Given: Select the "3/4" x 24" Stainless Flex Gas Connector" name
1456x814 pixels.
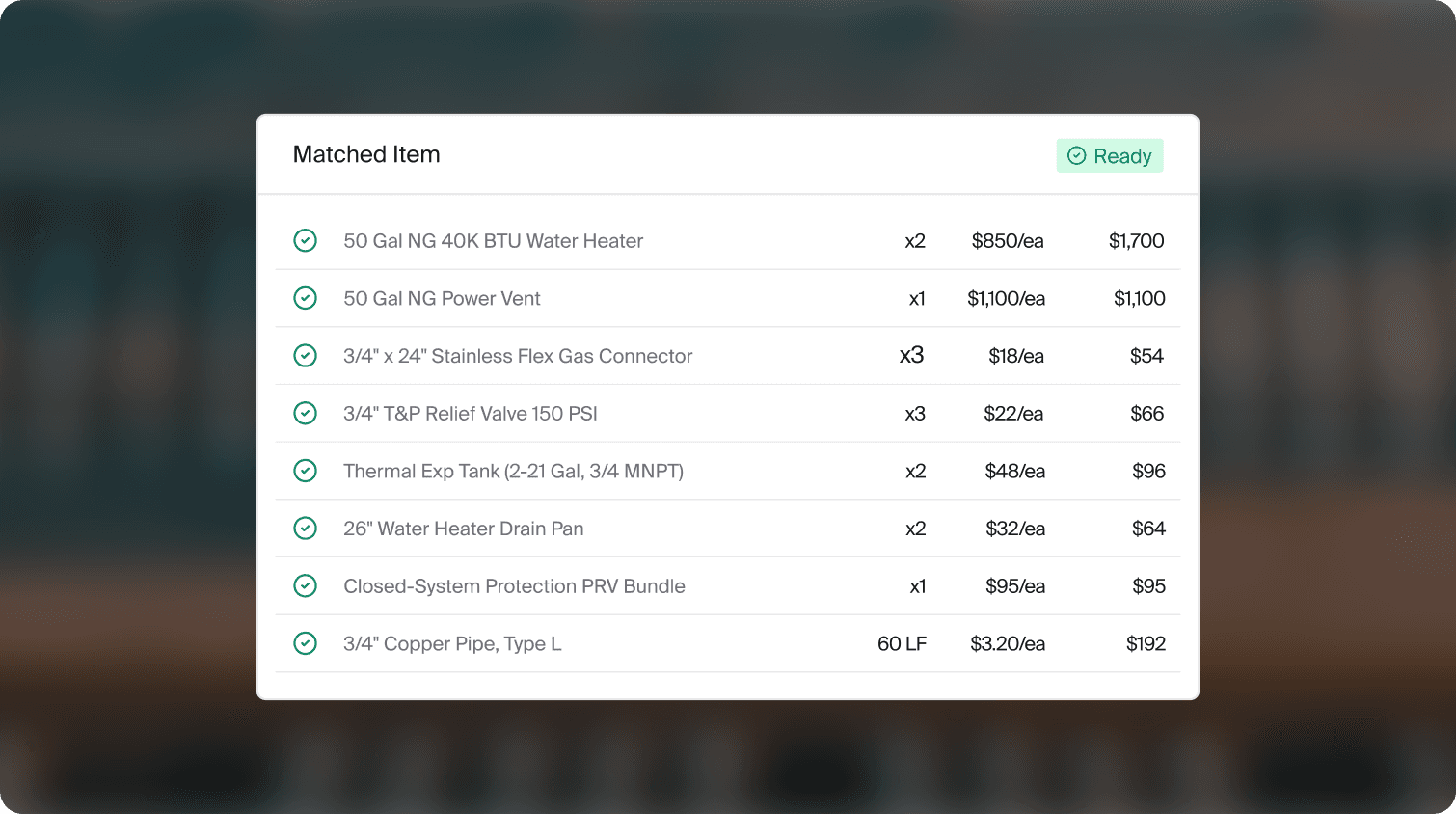Looking at the screenshot, I should (x=518, y=356).
